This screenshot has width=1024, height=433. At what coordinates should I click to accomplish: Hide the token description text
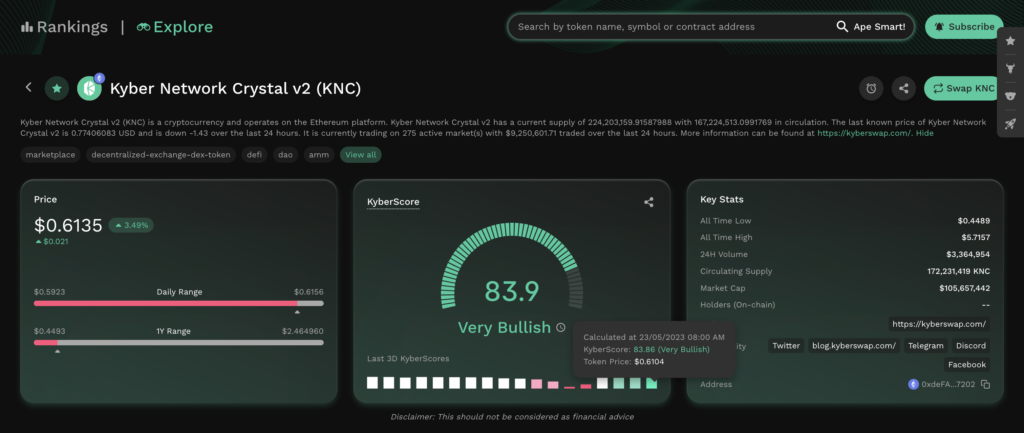point(924,133)
